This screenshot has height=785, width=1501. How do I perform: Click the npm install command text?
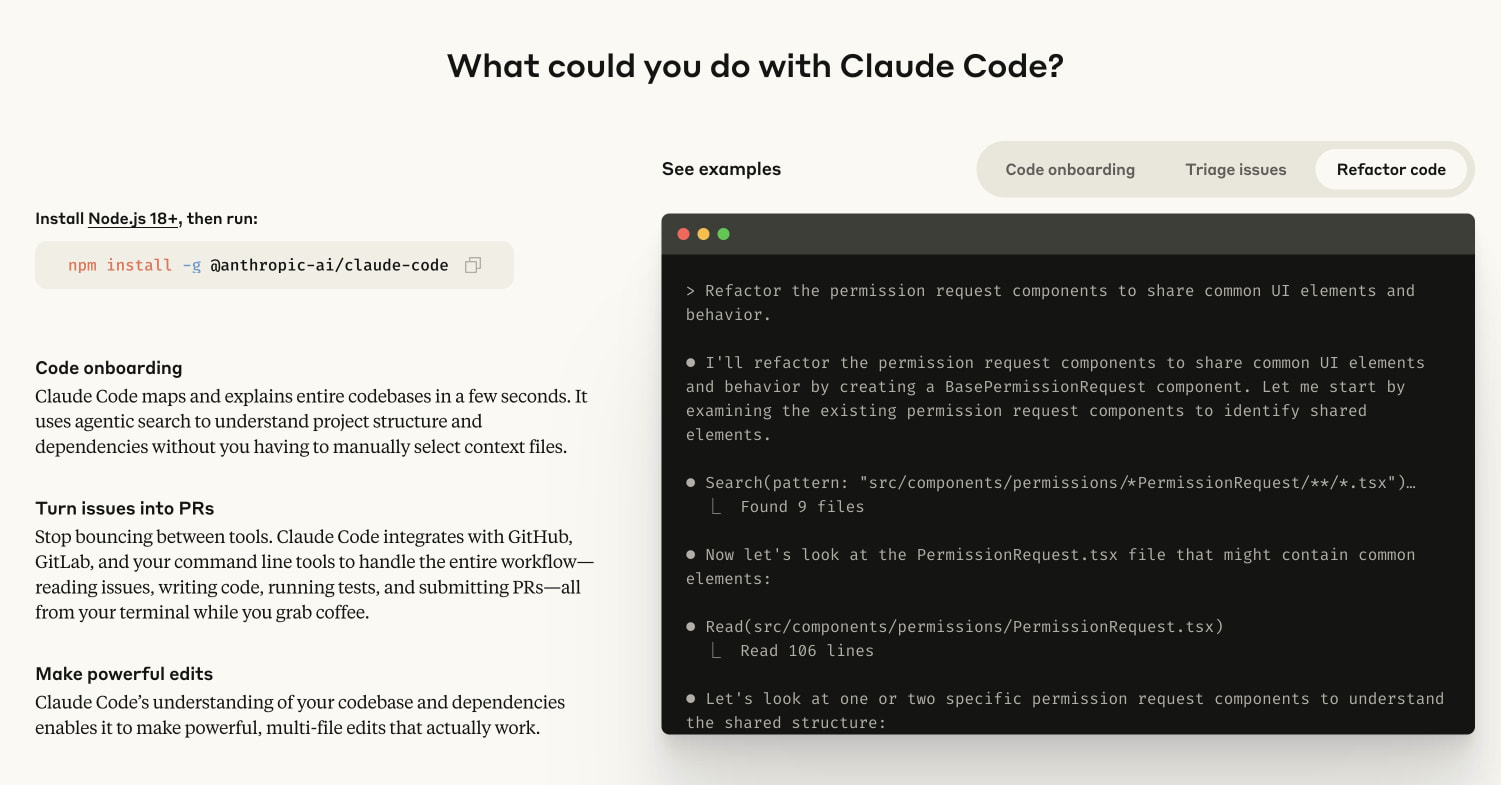258,265
